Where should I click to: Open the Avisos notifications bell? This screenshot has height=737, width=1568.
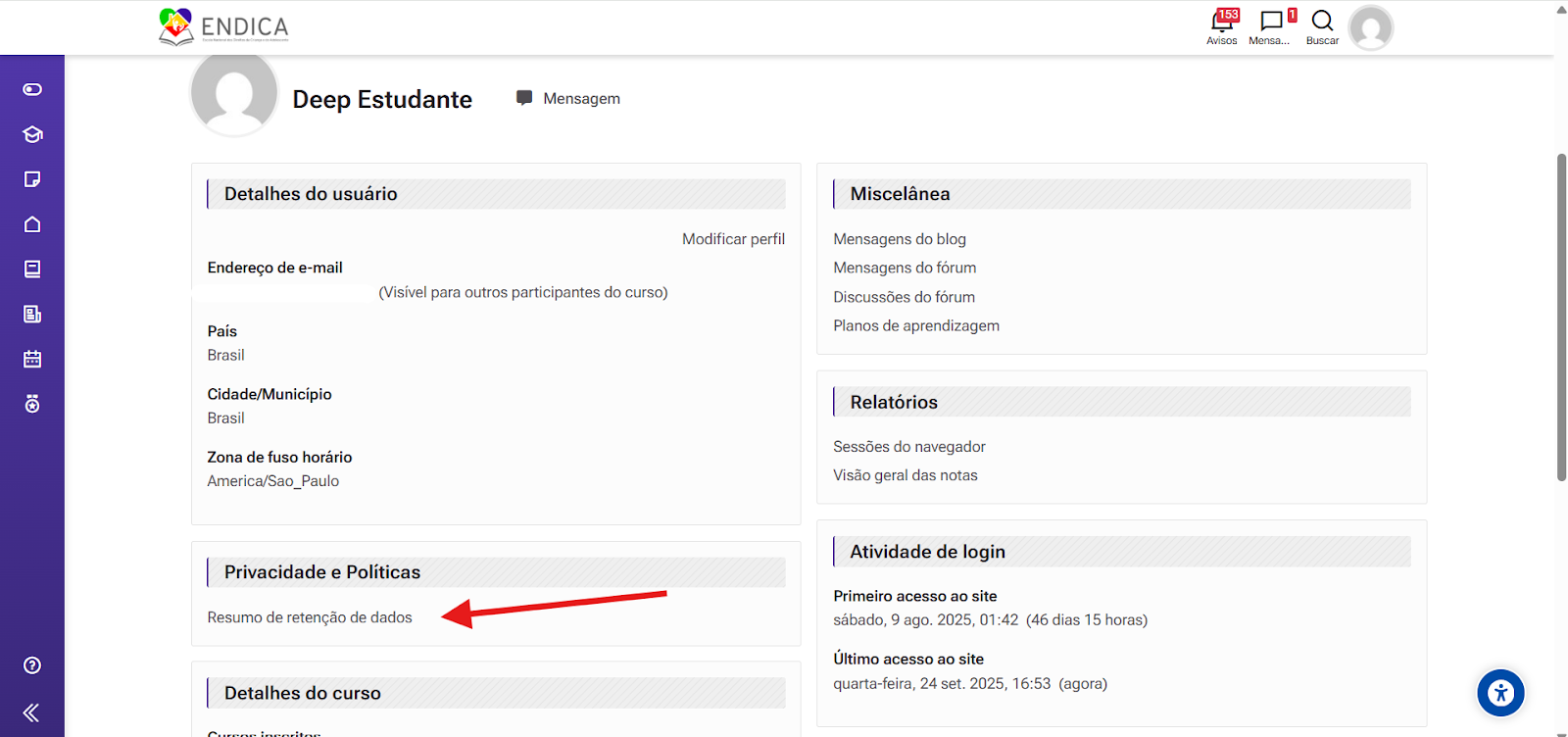1222,24
